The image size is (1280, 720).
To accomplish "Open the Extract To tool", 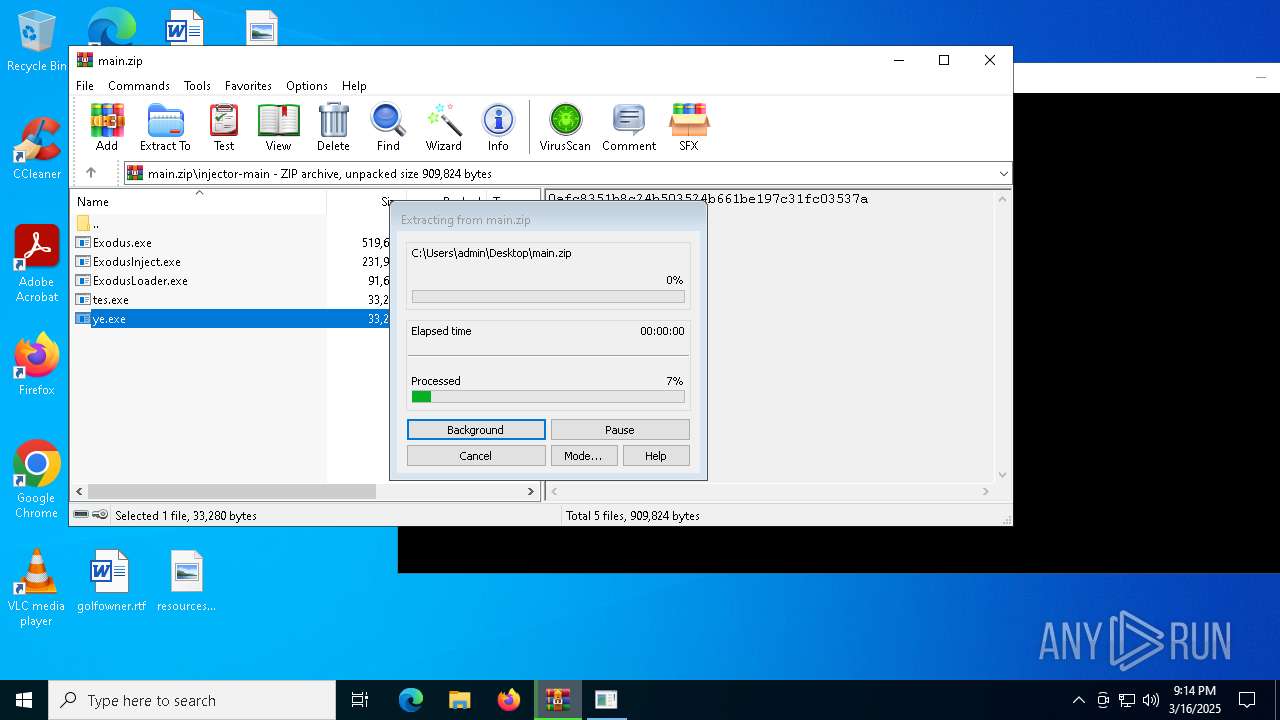I will tap(165, 127).
